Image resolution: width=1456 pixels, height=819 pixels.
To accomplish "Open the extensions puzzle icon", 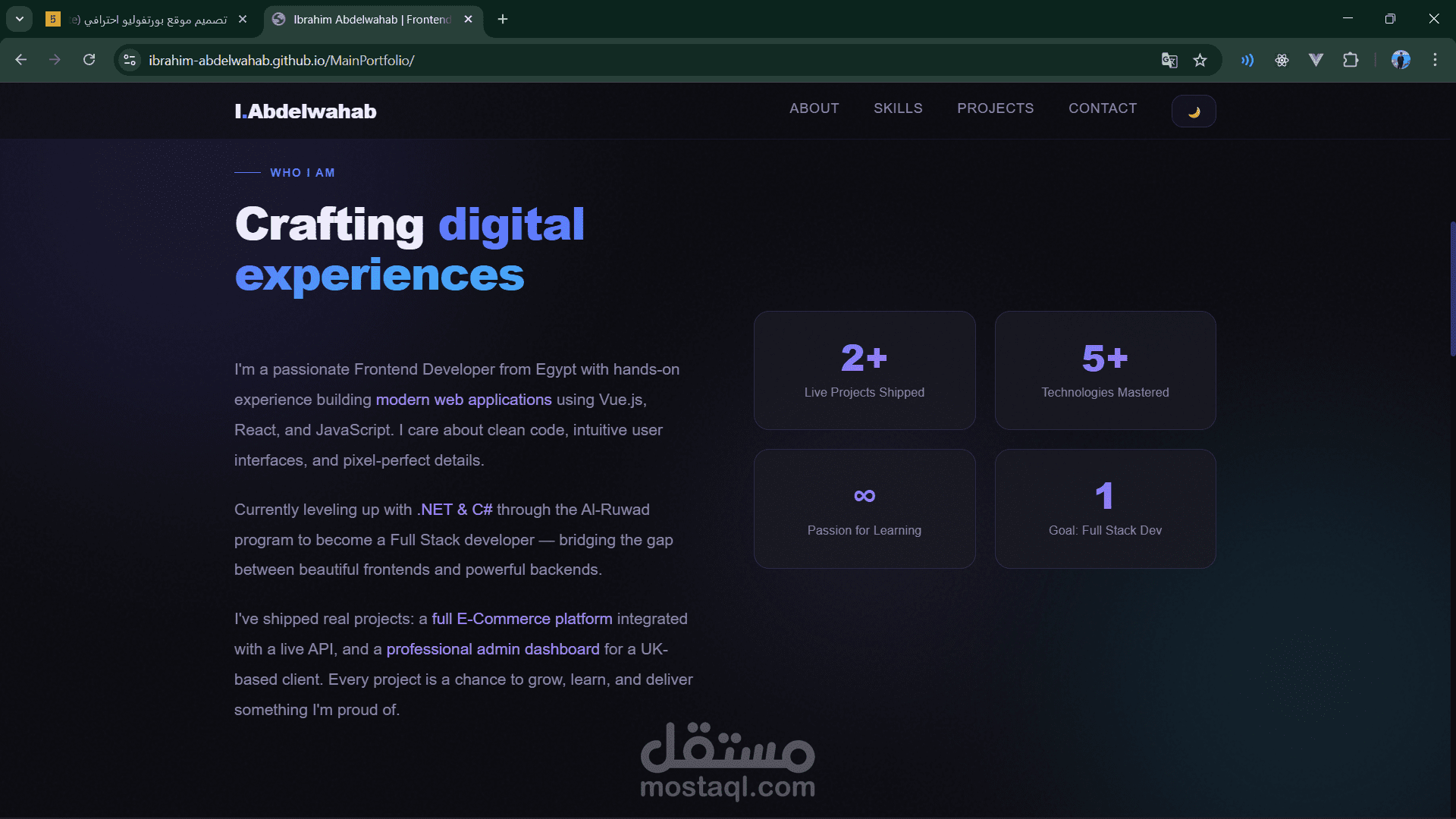I will (1350, 61).
